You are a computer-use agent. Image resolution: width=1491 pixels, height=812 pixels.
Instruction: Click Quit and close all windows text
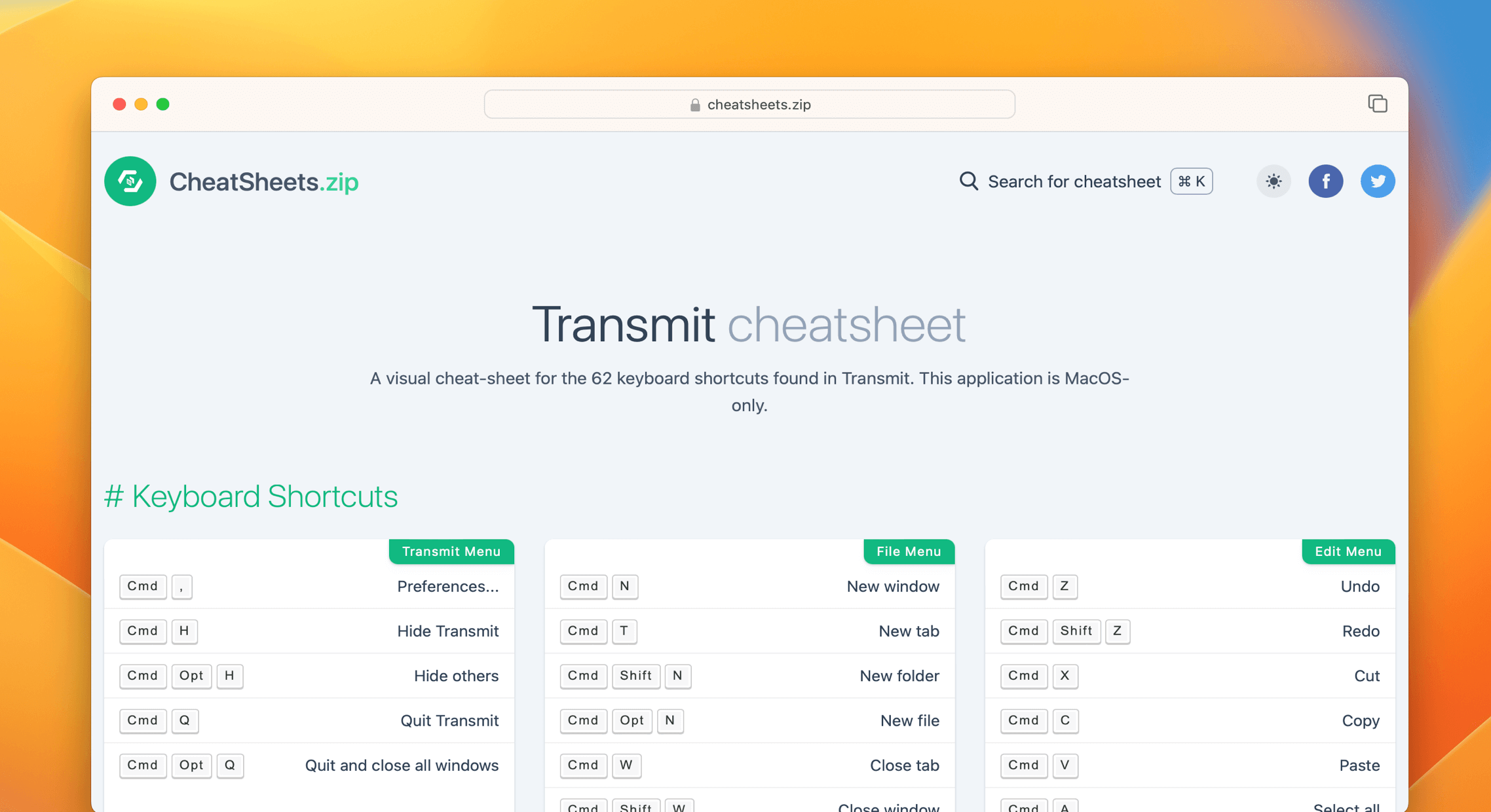tap(402, 765)
